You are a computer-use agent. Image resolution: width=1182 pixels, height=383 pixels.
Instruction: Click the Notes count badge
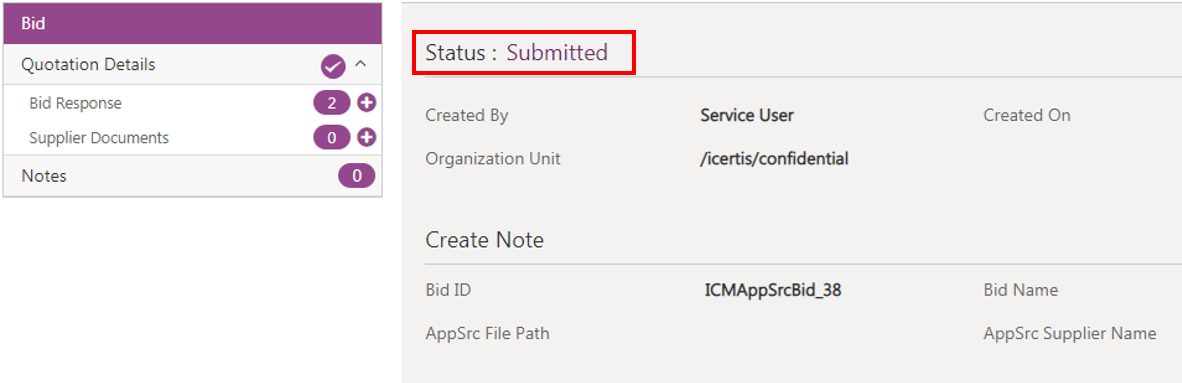pos(357,176)
